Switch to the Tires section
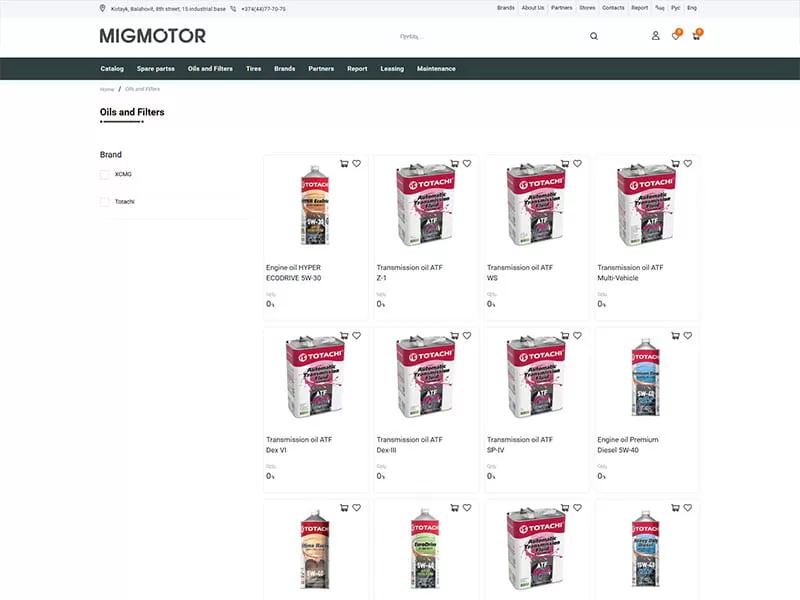The height and width of the screenshot is (600, 800). coord(253,68)
